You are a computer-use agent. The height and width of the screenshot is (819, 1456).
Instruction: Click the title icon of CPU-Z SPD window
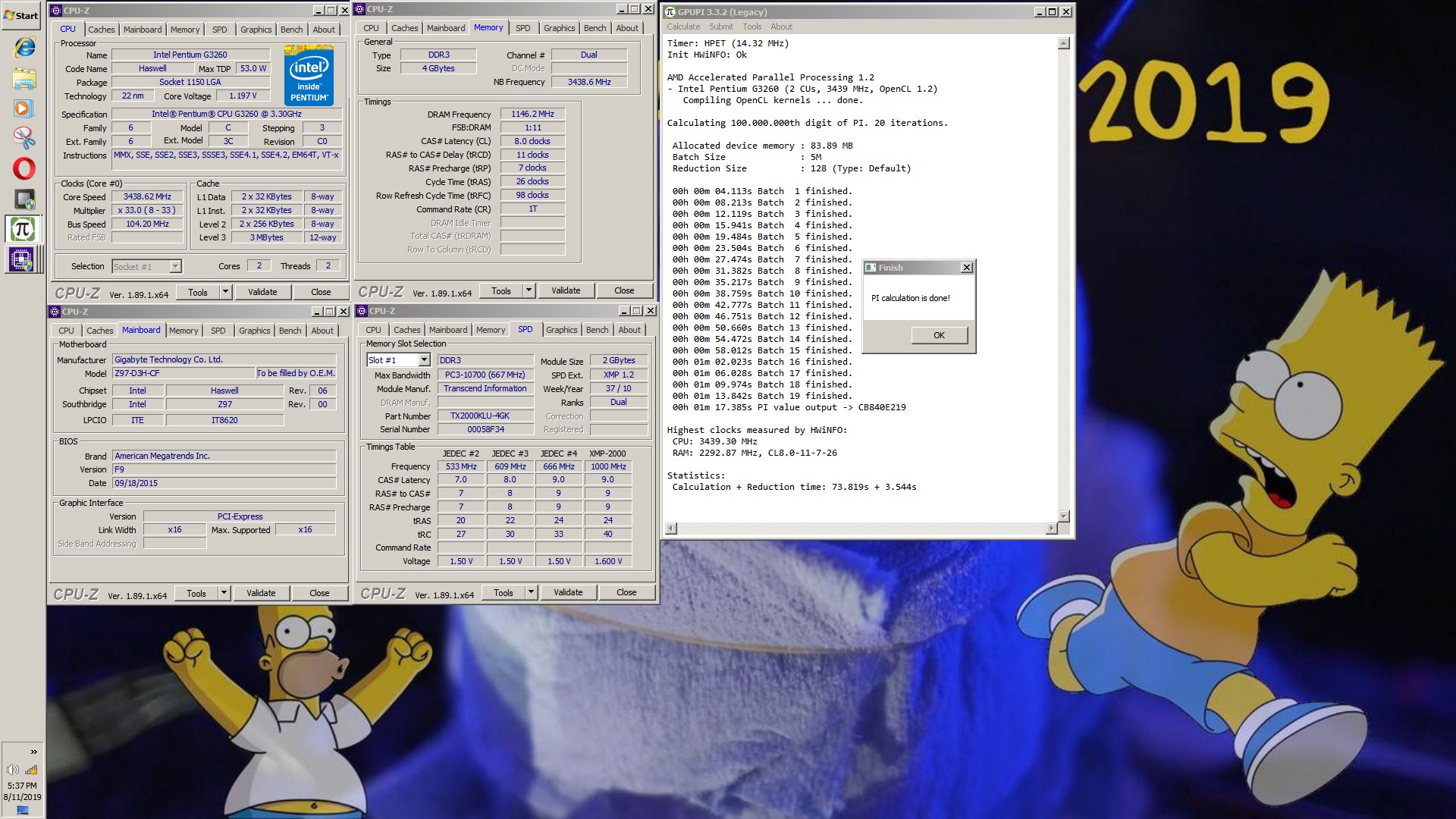(362, 311)
